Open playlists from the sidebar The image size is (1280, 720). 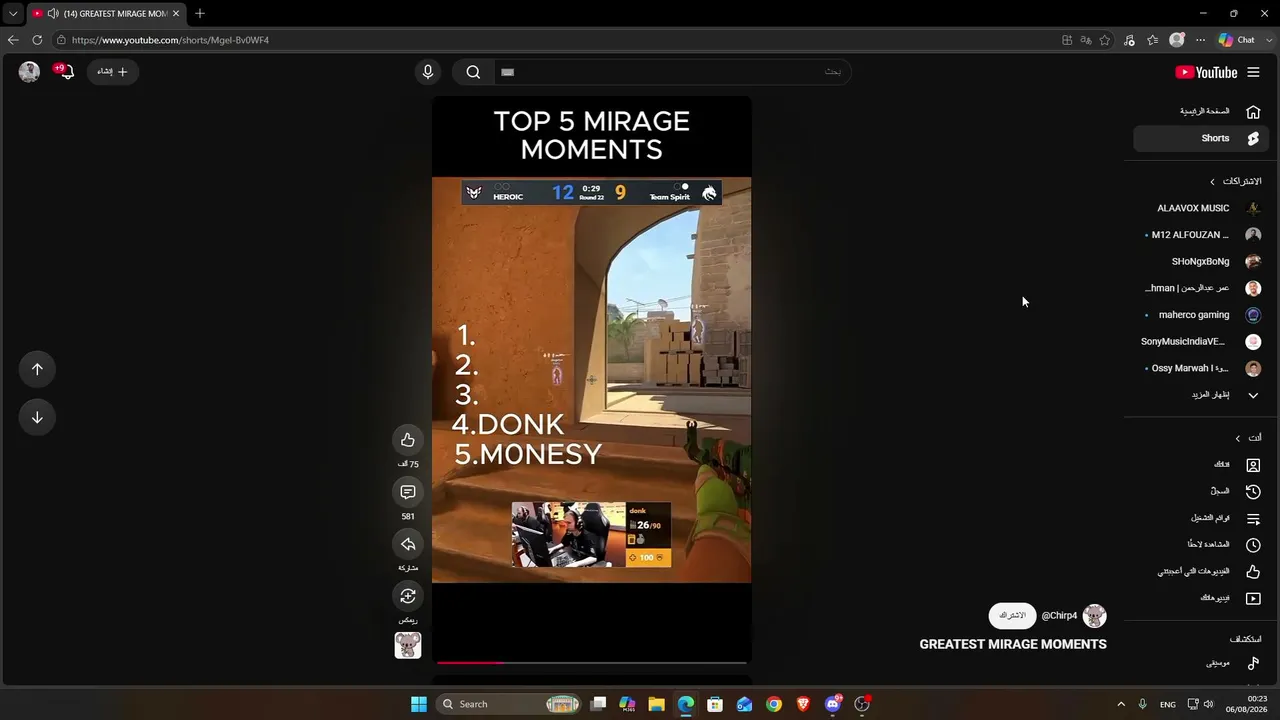coord(1201,518)
